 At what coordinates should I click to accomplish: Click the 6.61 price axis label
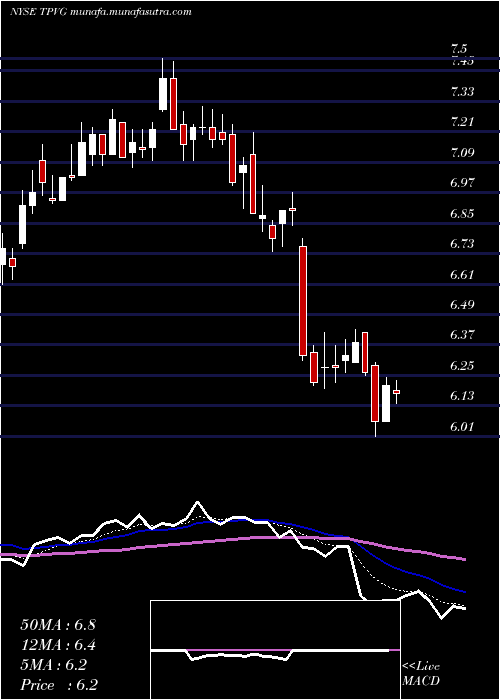(x=463, y=275)
